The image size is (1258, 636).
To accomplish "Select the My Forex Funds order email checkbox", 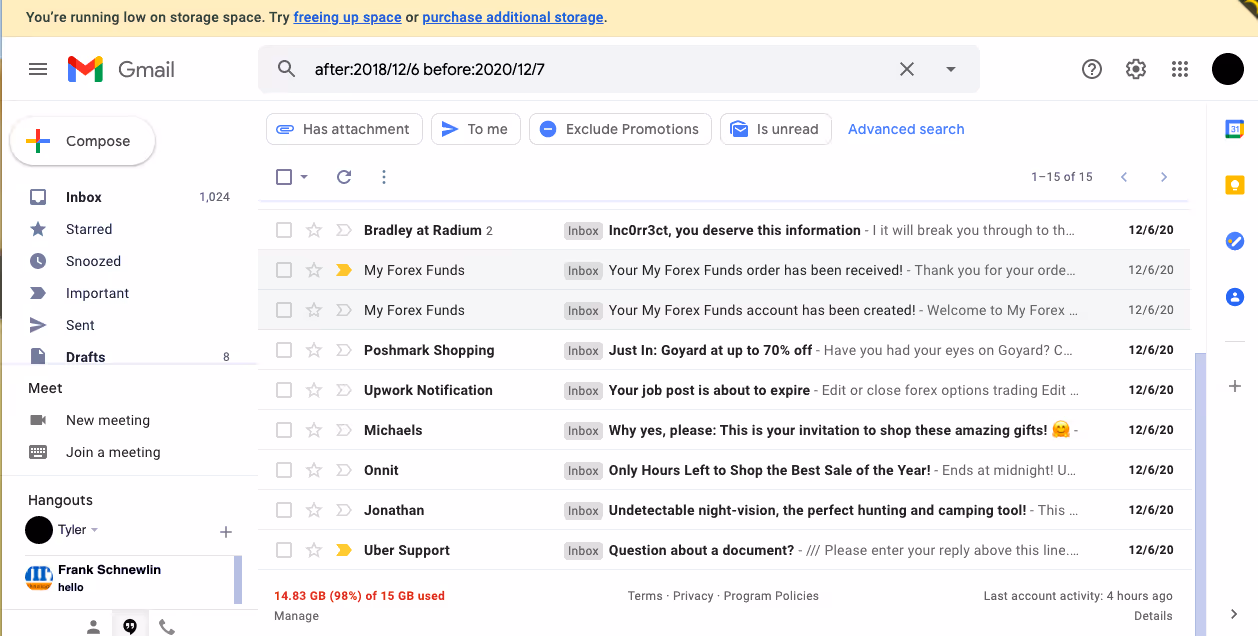I will 284,270.
